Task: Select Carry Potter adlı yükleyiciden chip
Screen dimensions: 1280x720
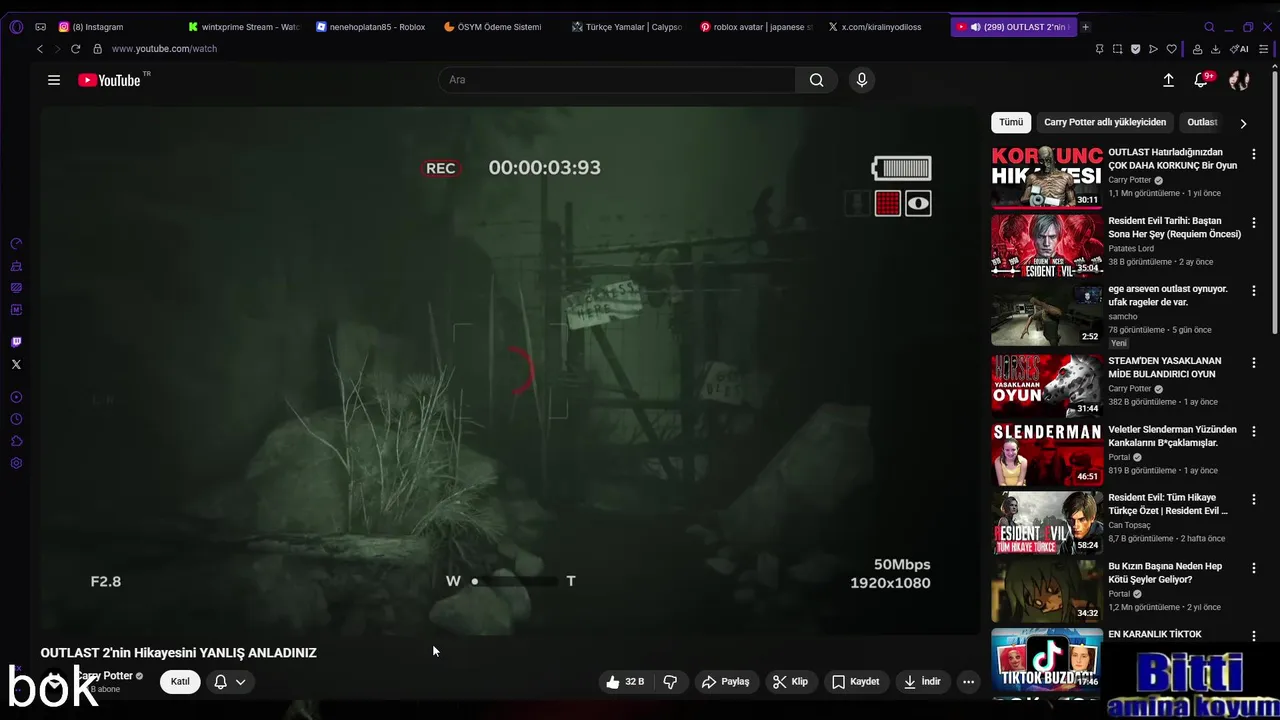Action: [1105, 122]
